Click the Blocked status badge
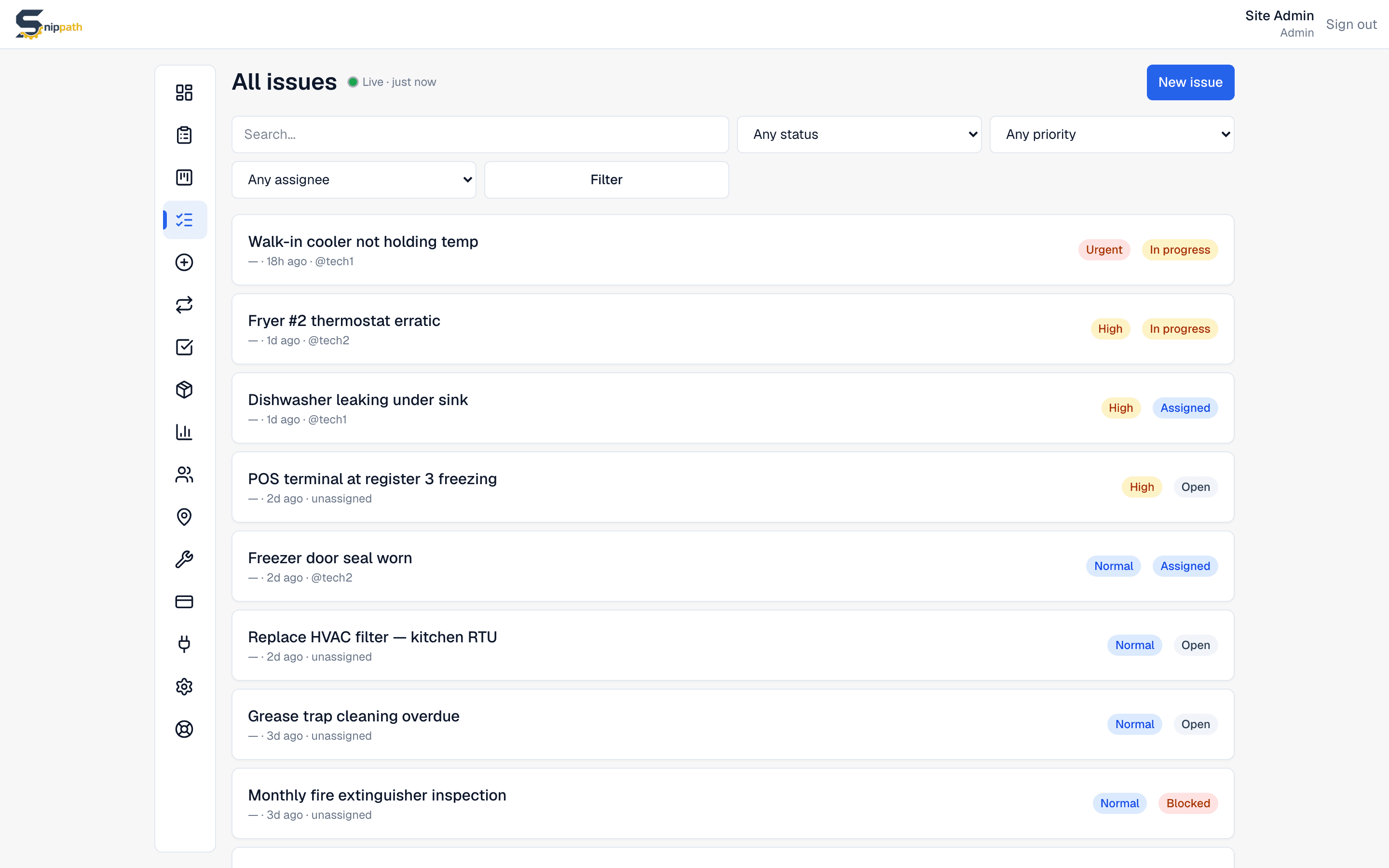The height and width of the screenshot is (868, 1389). [1188, 803]
